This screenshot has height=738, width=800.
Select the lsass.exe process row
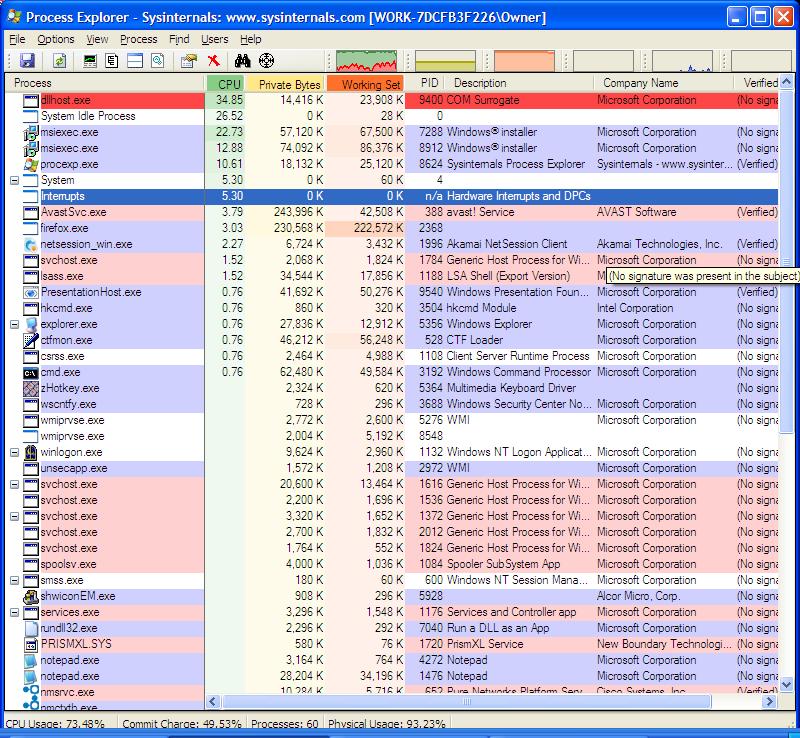pyautogui.click(x=392, y=276)
